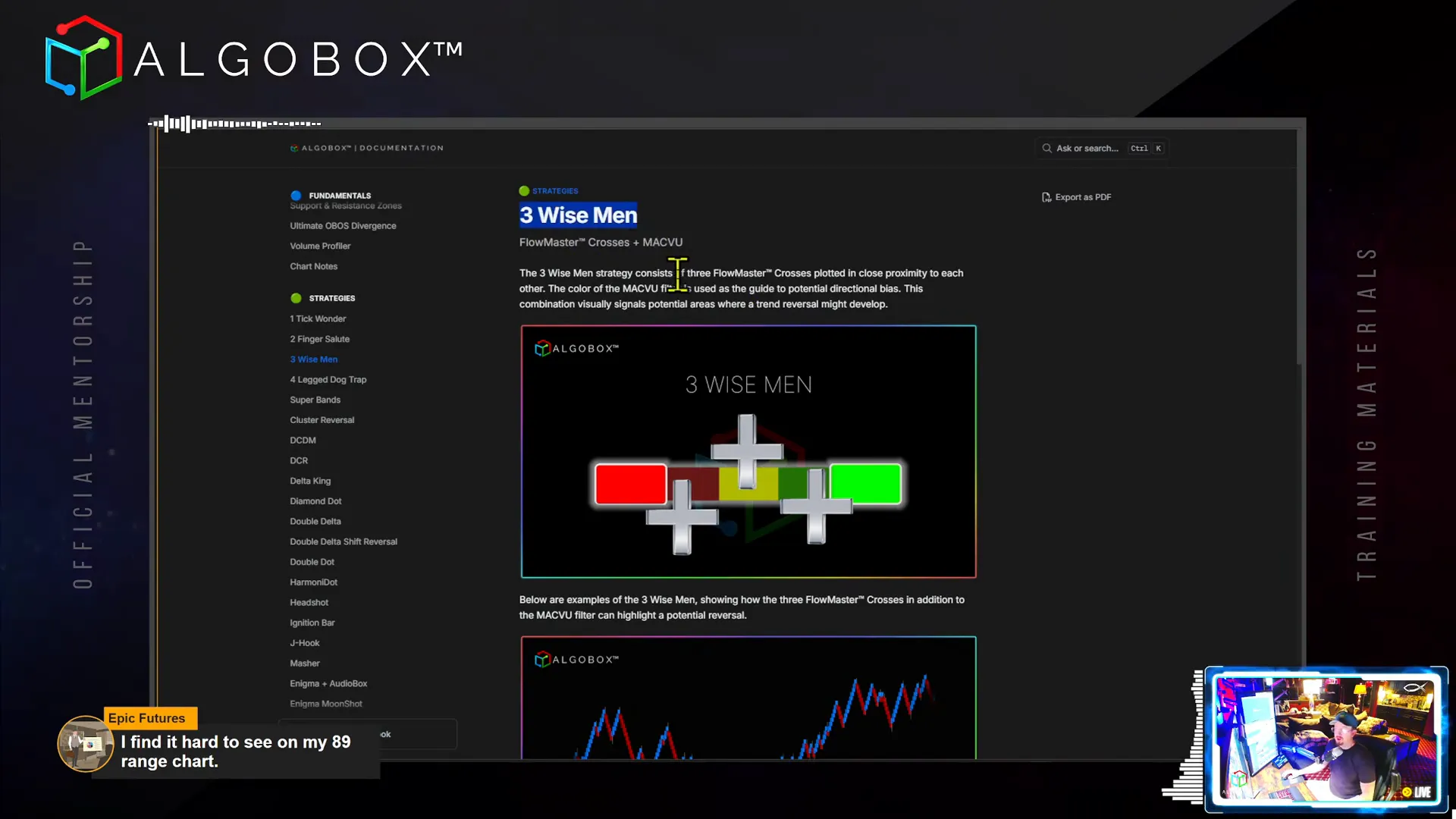Click the webcam live feed thumbnail

pyautogui.click(x=1326, y=739)
